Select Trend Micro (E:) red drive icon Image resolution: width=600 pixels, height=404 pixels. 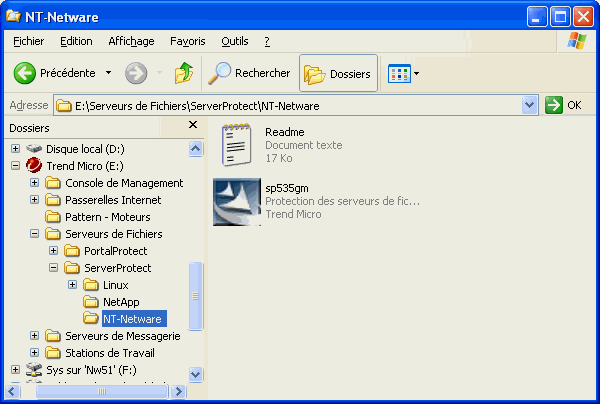click(x=34, y=165)
